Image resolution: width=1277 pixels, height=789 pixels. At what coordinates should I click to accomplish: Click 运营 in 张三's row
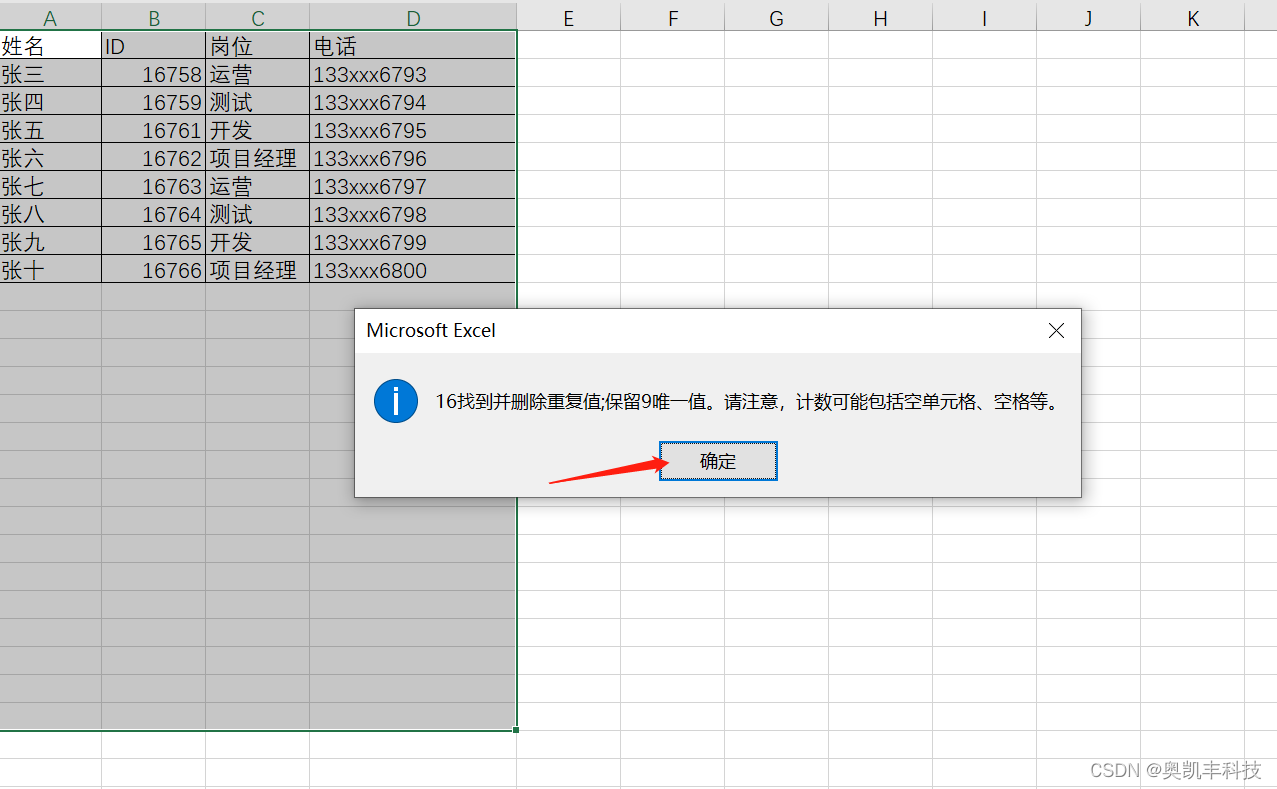click(x=258, y=74)
